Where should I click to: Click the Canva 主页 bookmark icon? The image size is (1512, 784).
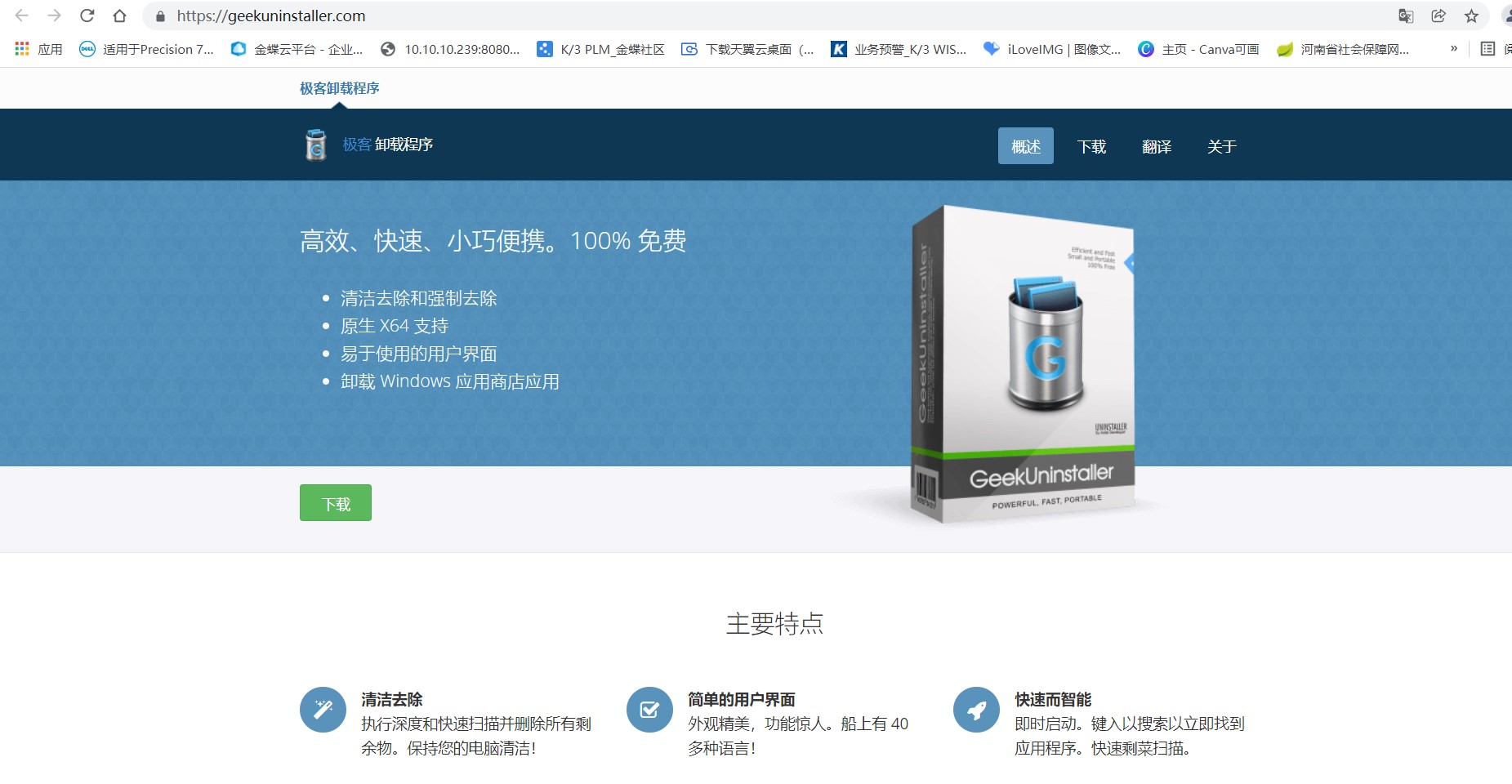click(x=1148, y=49)
